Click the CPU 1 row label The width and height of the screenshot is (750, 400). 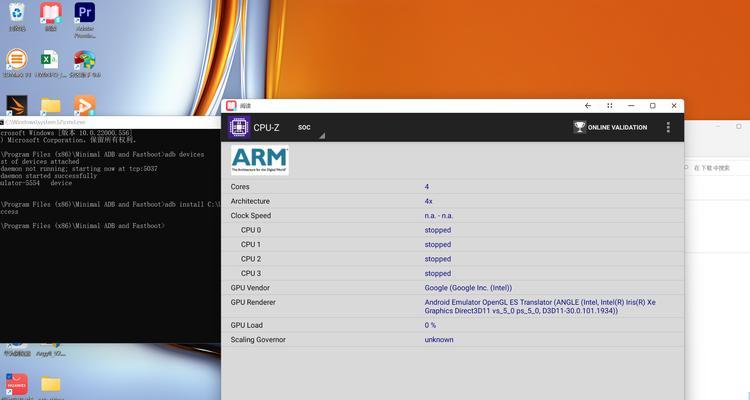coord(251,244)
